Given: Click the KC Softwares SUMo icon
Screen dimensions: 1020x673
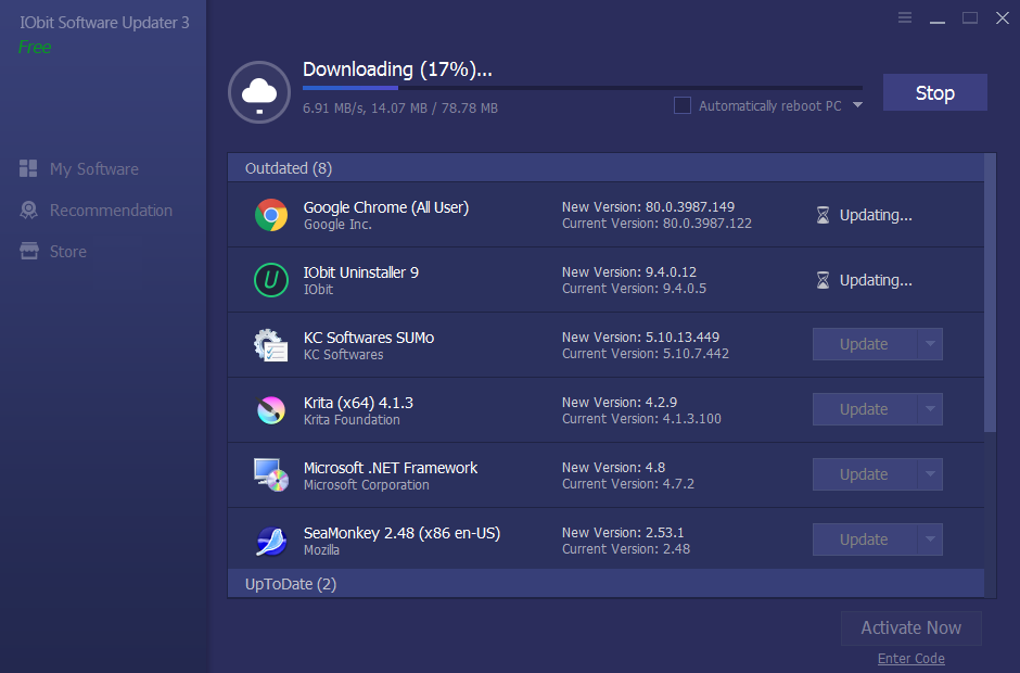Looking at the screenshot, I should coord(271,345).
